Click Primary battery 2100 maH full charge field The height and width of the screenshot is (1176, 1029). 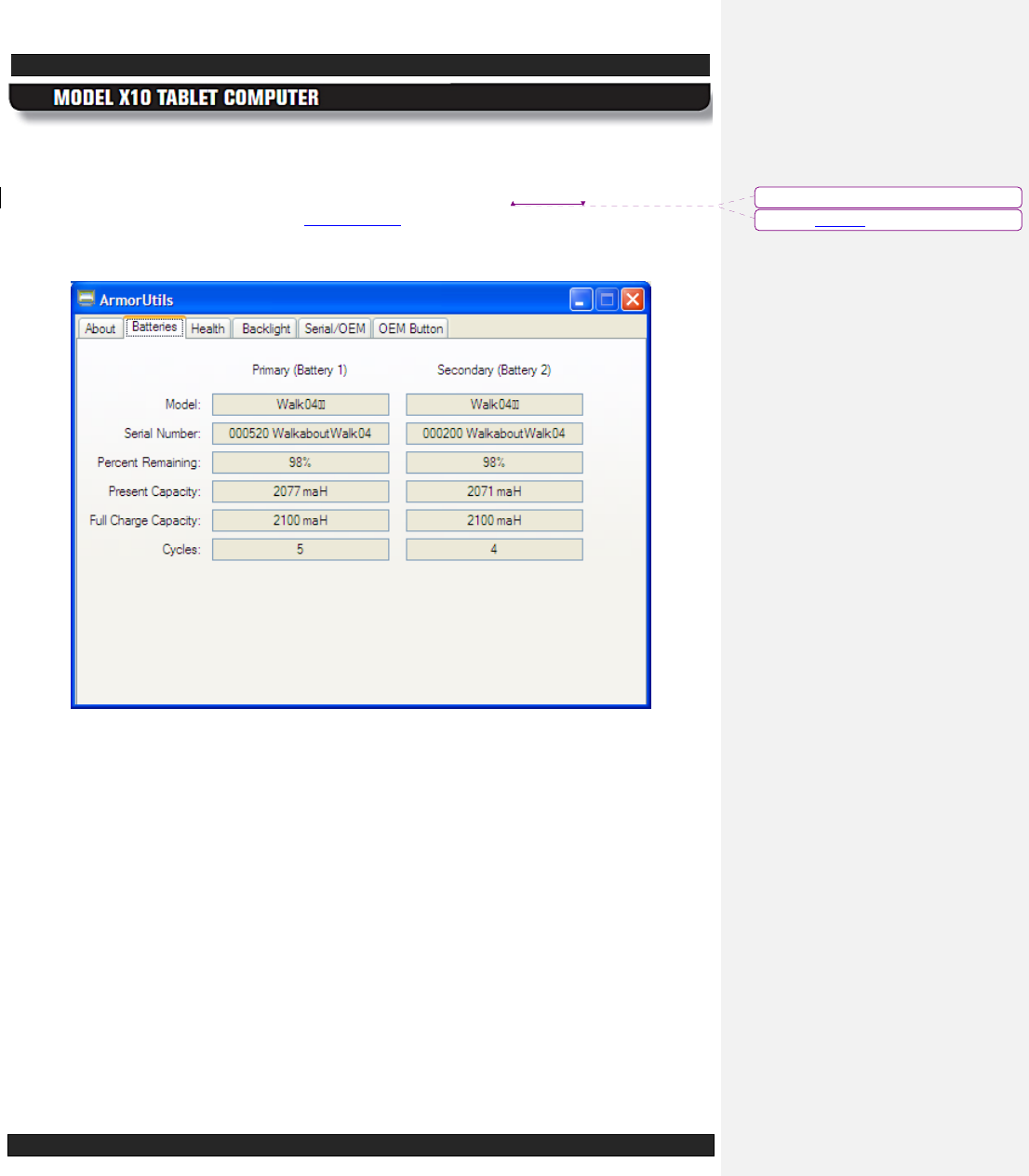click(x=301, y=520)
